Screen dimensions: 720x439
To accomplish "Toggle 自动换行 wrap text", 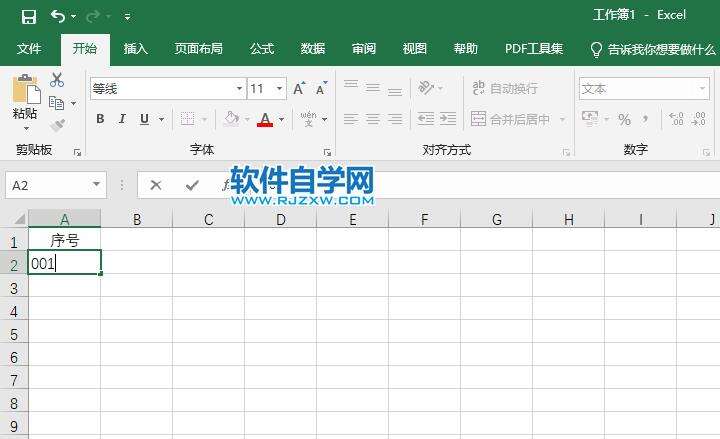I will (505, 88).
